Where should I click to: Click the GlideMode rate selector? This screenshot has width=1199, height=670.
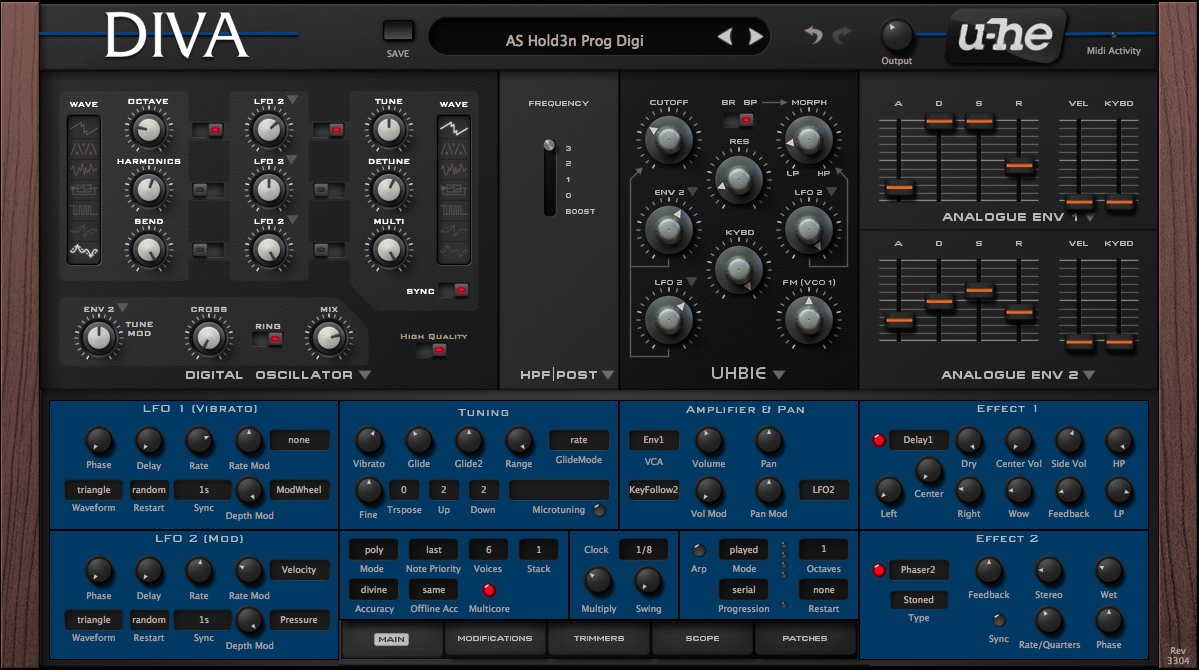(x=579, y=440)
